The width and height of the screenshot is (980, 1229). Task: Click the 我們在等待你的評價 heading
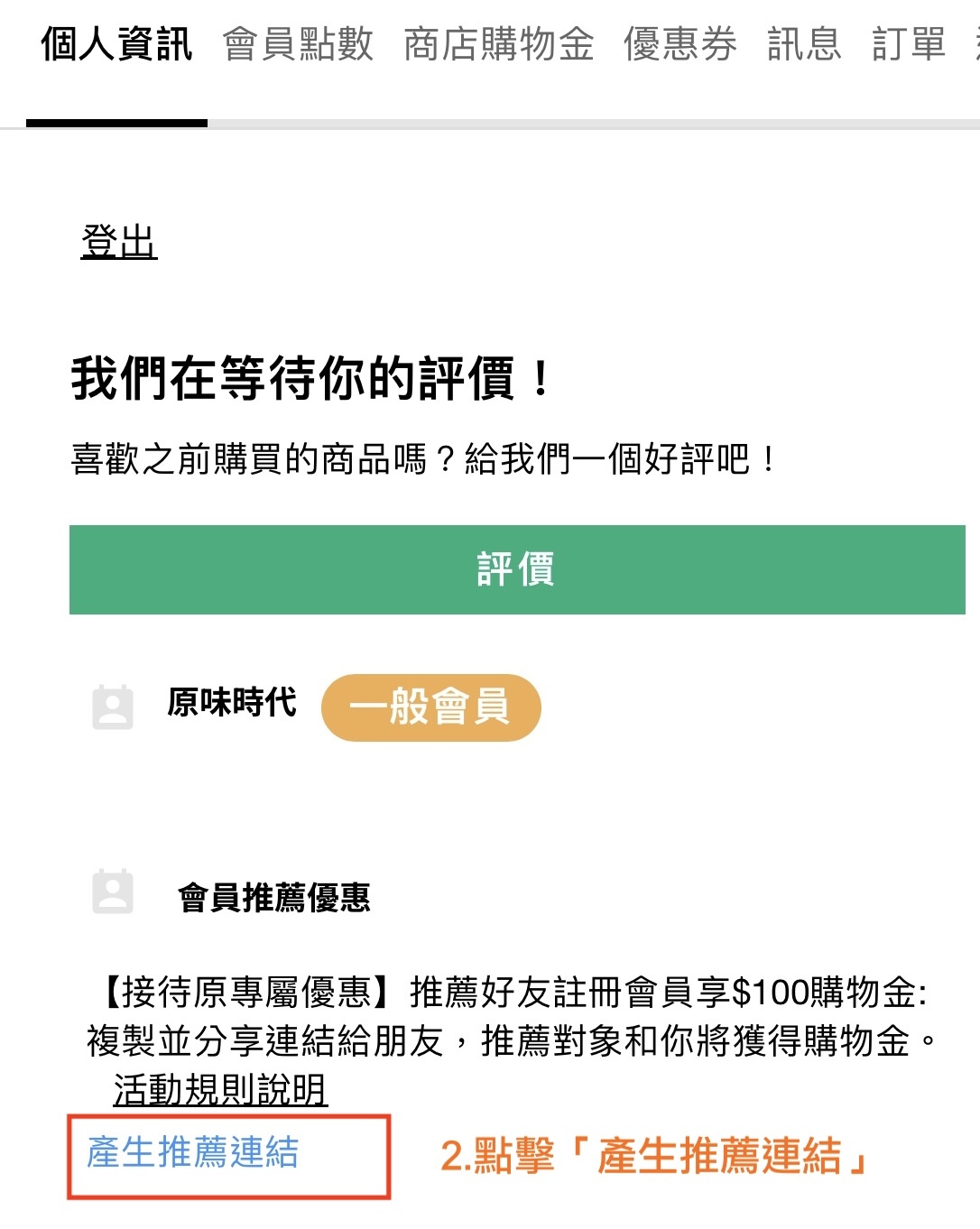click(x=310, y=377)
